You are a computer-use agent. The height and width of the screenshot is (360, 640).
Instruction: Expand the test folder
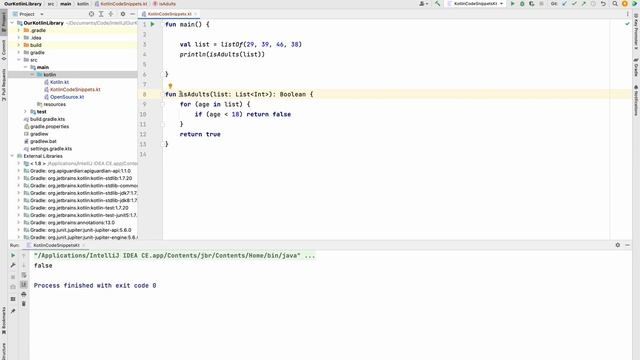[x=25, y=111]
